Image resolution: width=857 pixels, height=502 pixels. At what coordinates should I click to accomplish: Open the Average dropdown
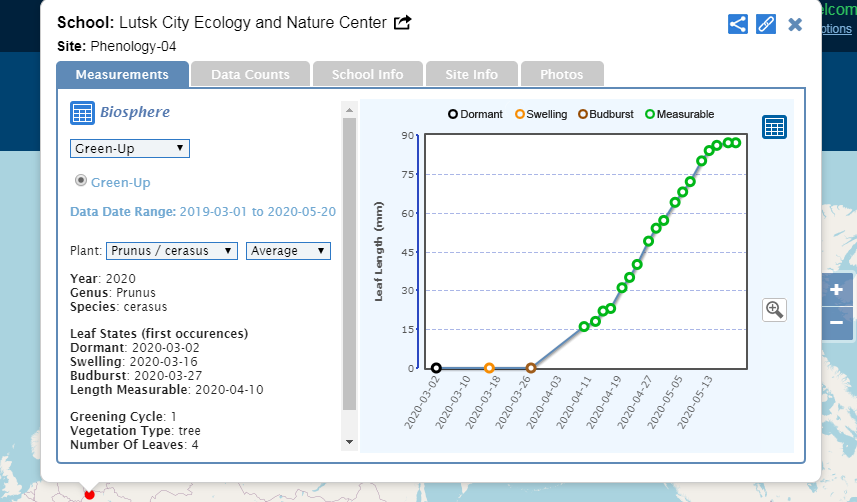(288, 251)
